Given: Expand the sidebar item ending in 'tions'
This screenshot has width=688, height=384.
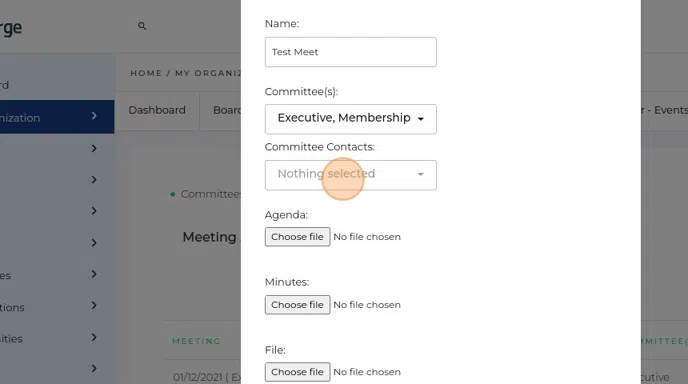Looking at the screenshot, I should tap(94, 305).
